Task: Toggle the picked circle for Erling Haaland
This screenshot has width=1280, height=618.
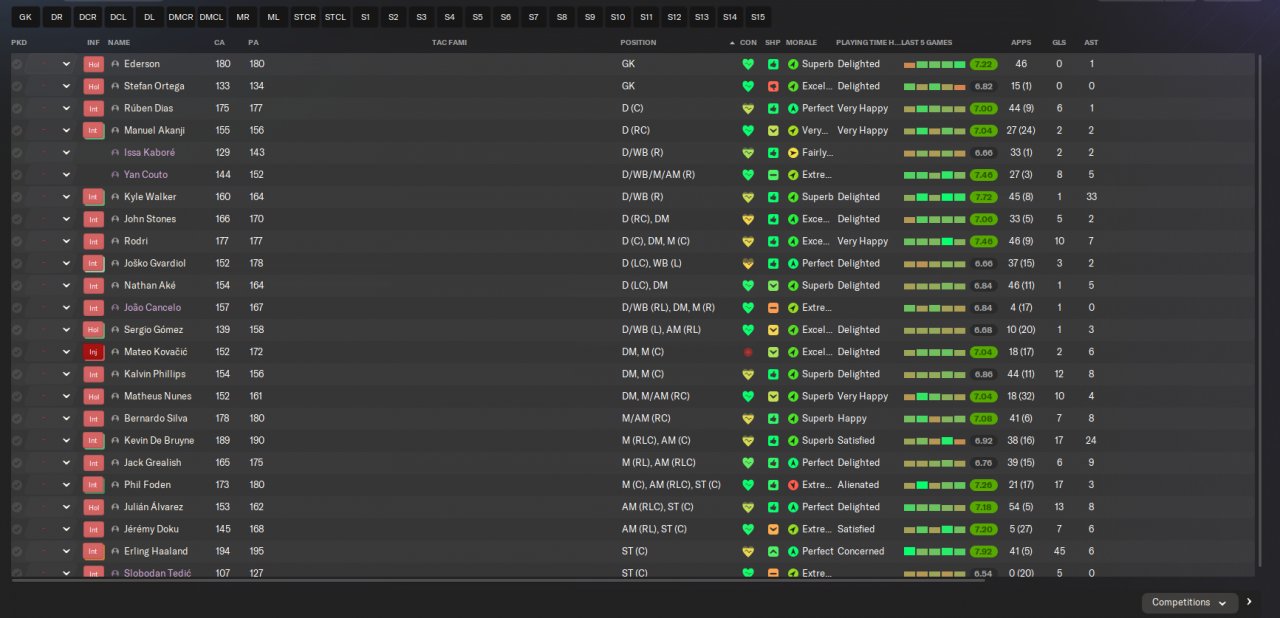Action: (x=17, y=551)
